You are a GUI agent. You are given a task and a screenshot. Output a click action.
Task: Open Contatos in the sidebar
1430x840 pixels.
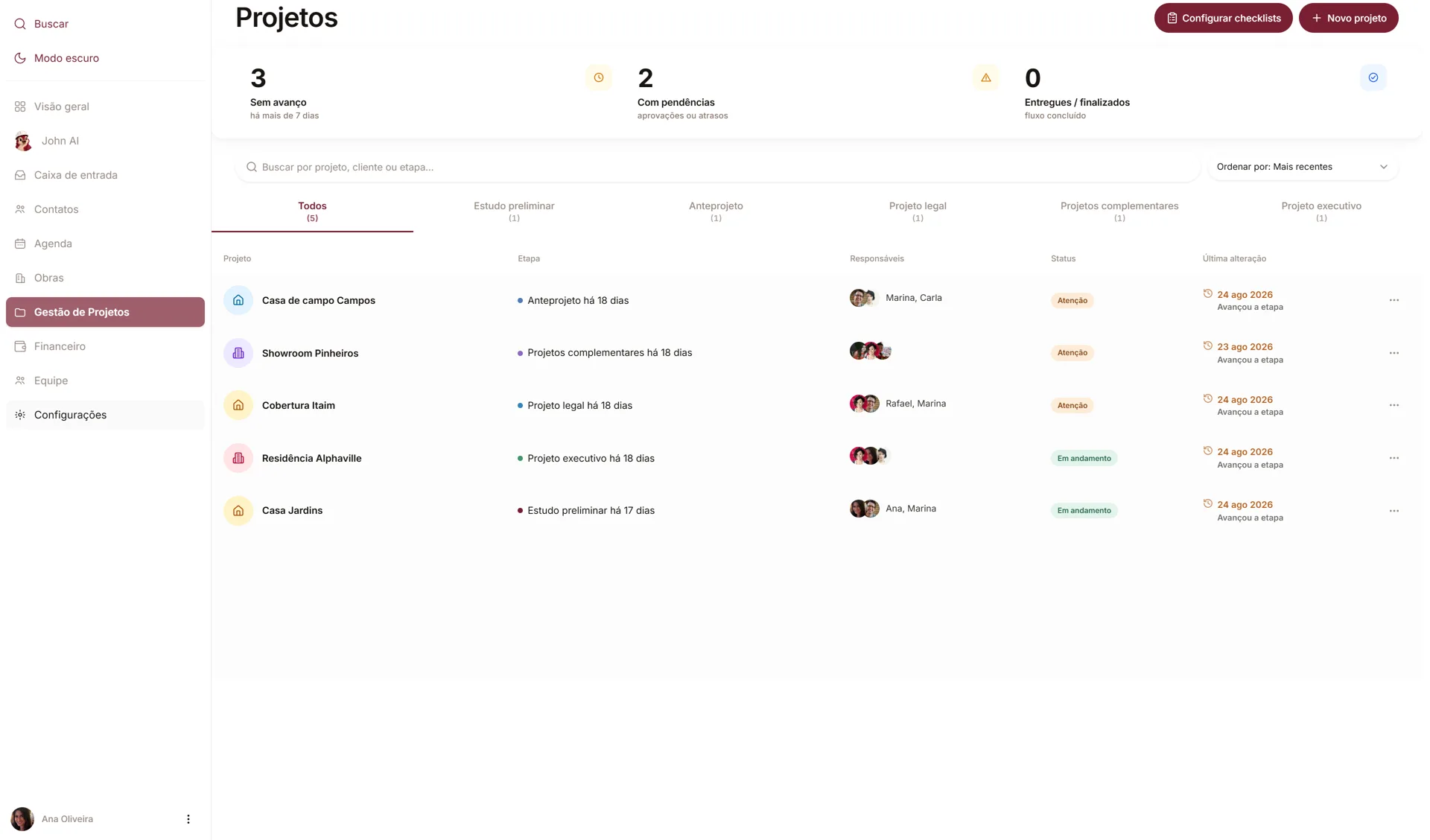point(57,209)
